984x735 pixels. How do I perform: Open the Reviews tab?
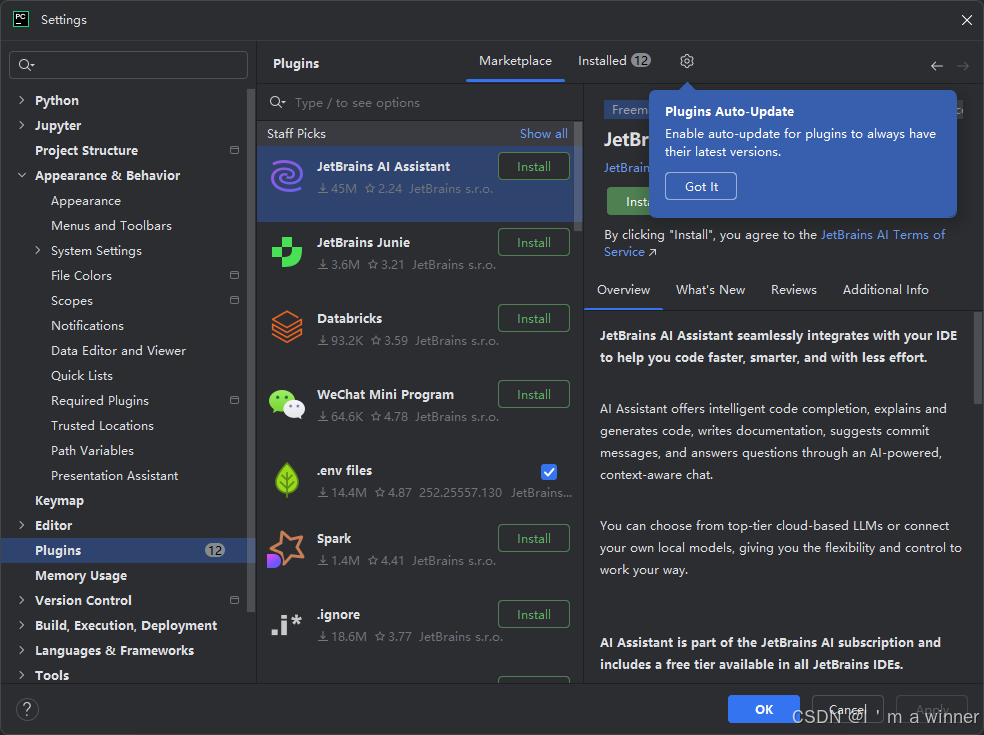pyautogui.click(x=794, y=290)
